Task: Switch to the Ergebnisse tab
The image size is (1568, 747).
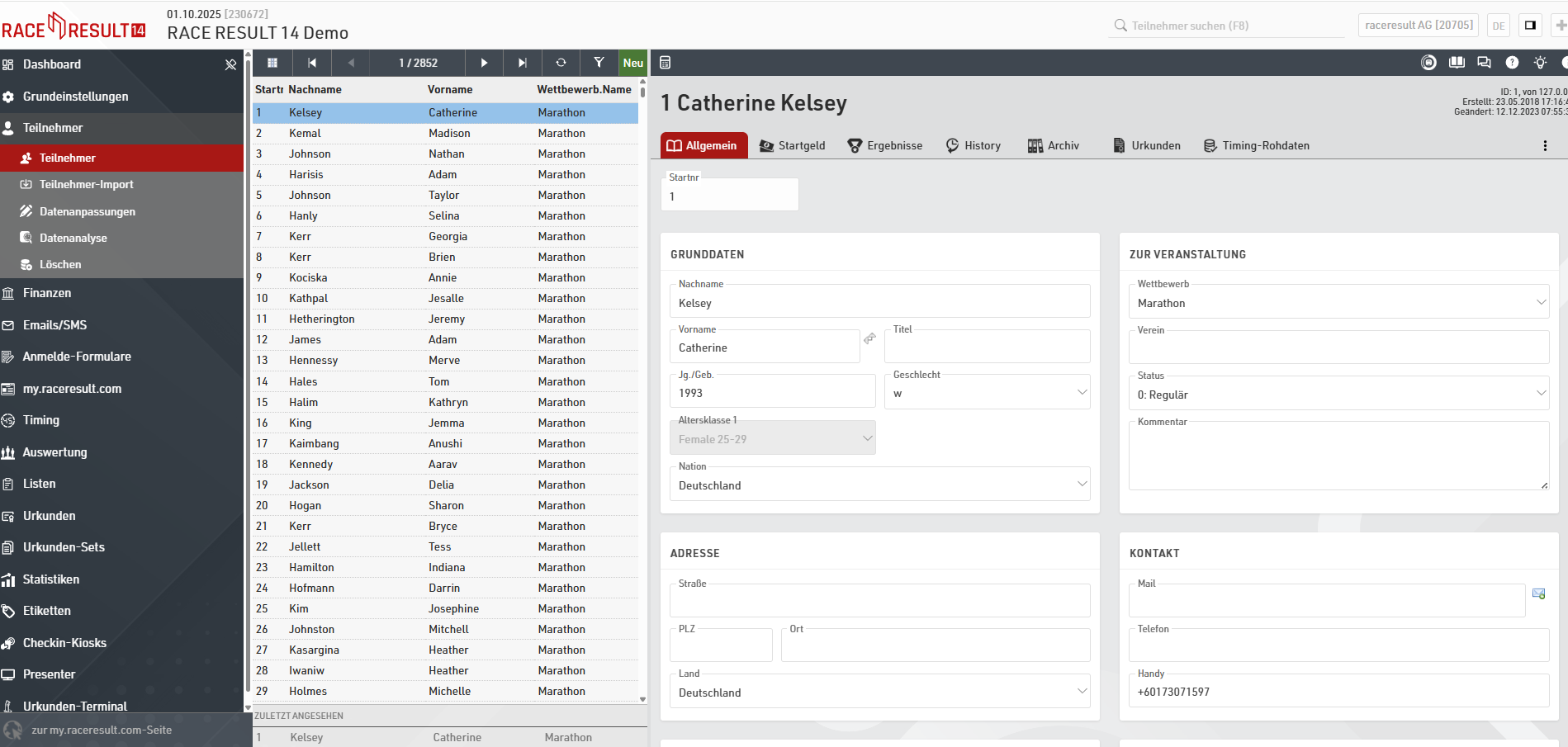Action: pyautogui.click(x=885, y=145)
